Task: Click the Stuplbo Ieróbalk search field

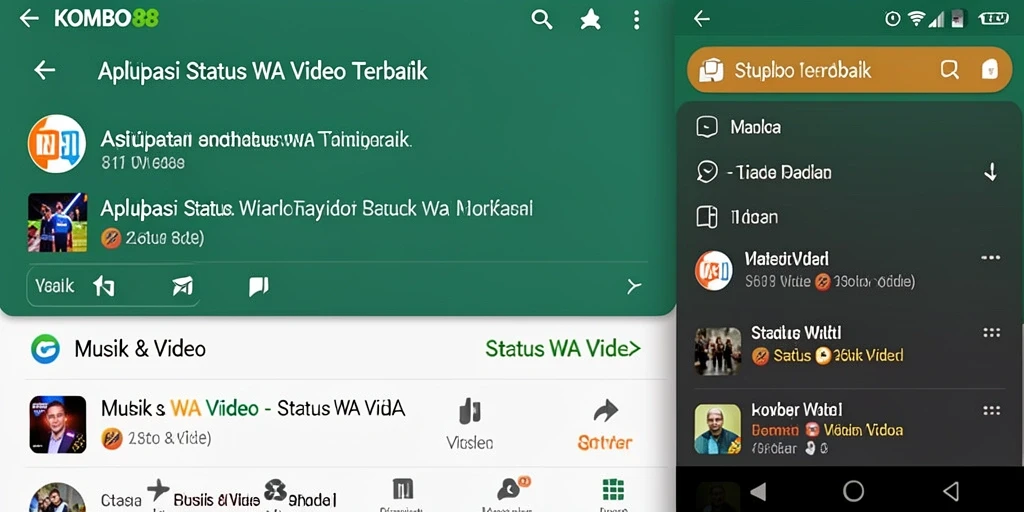Action: 850,69
